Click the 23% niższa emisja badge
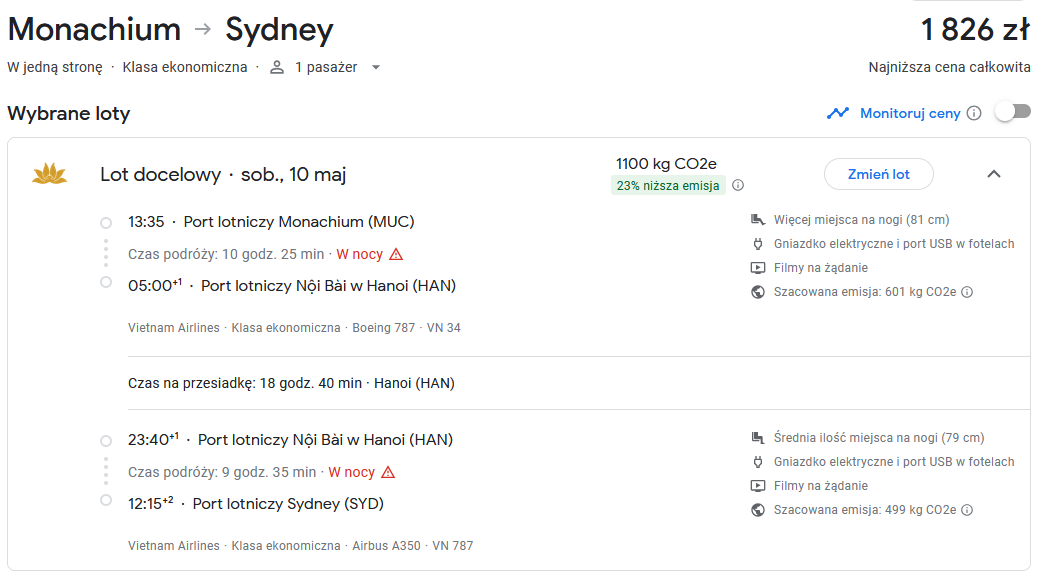 [668, 185]
